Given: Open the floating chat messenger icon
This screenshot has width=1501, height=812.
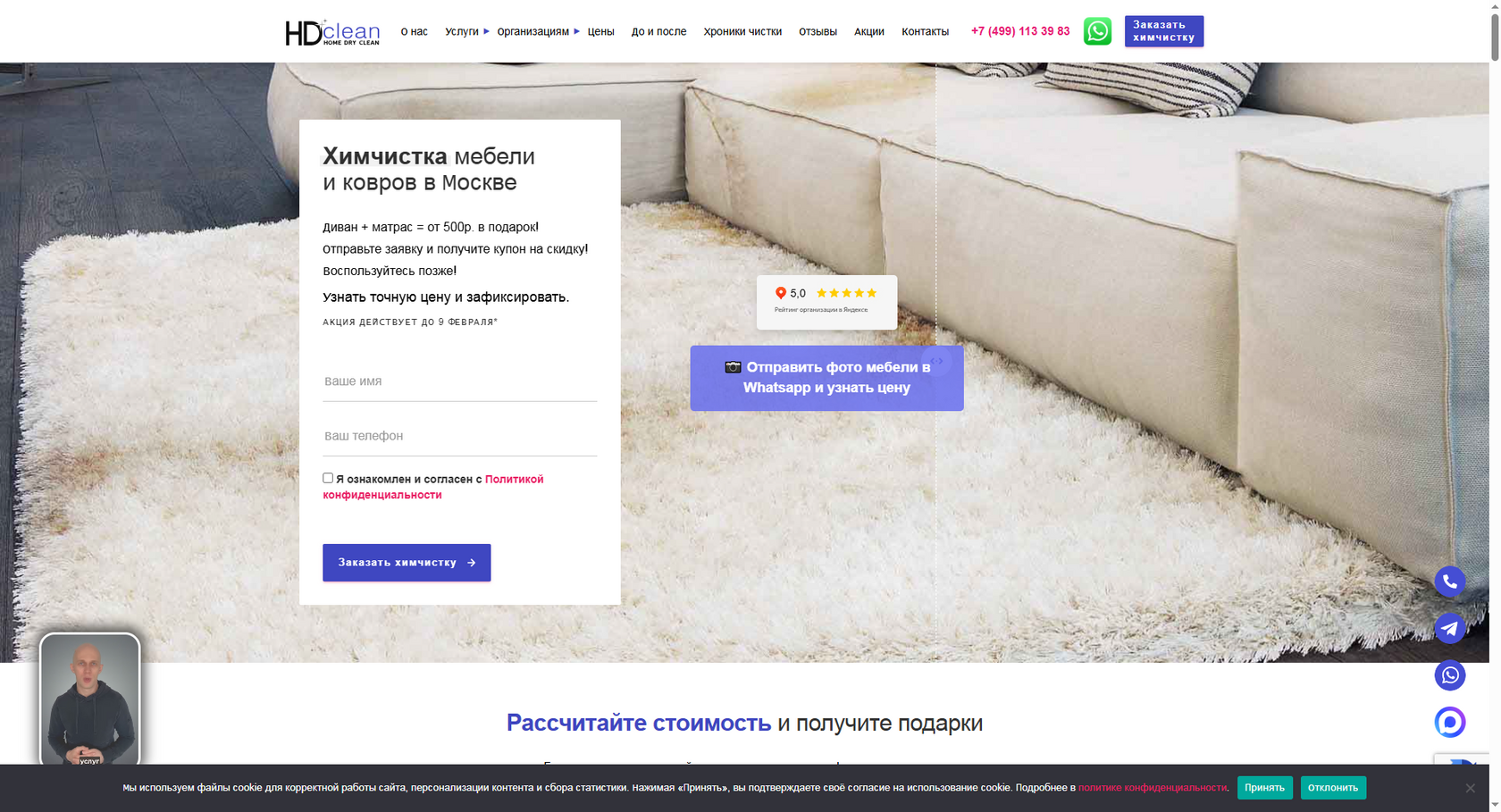Looking at the screenshot, I should [x=1449, y=722].
